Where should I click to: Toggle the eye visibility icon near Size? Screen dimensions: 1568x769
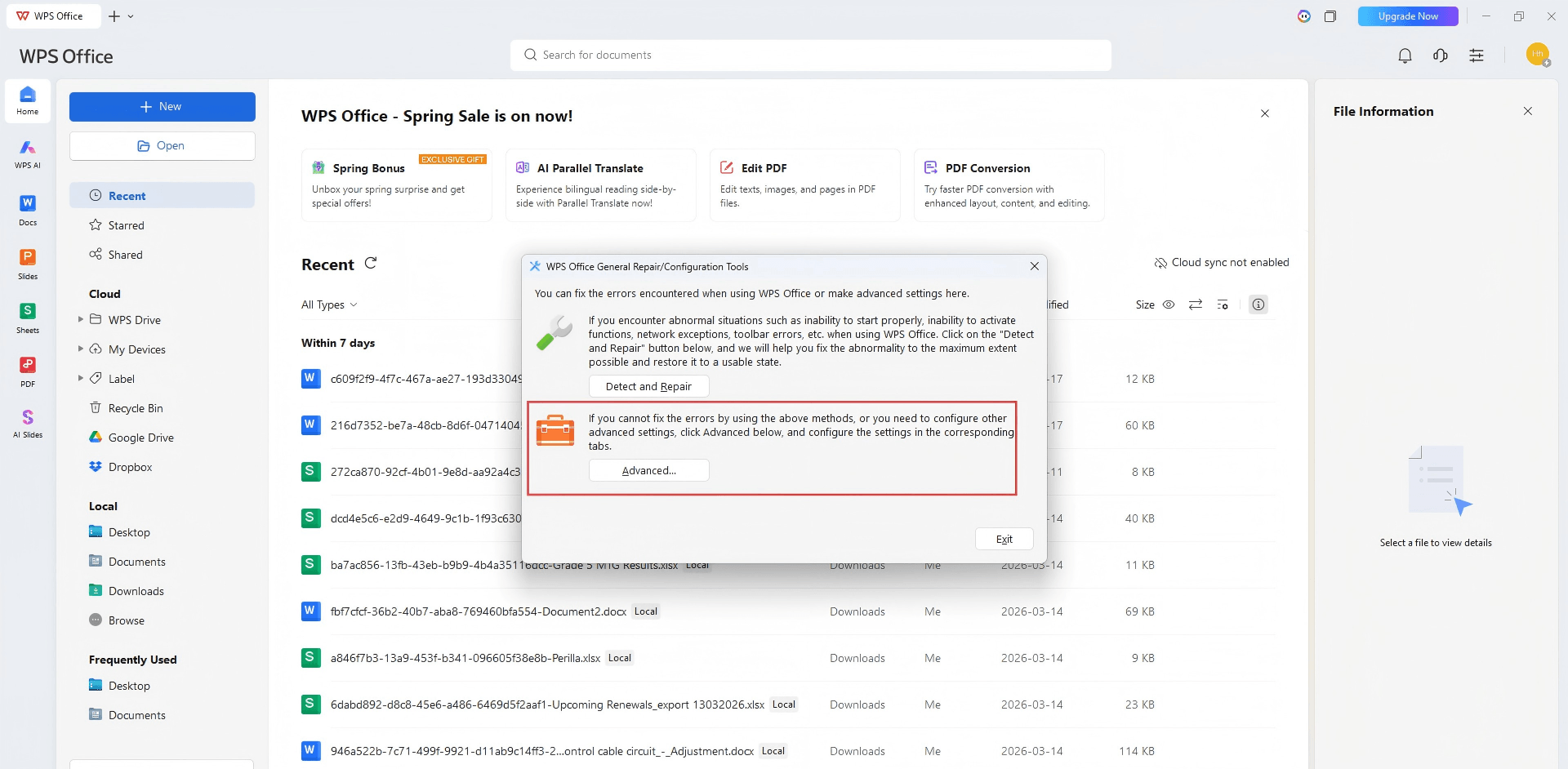point(1169,304)
